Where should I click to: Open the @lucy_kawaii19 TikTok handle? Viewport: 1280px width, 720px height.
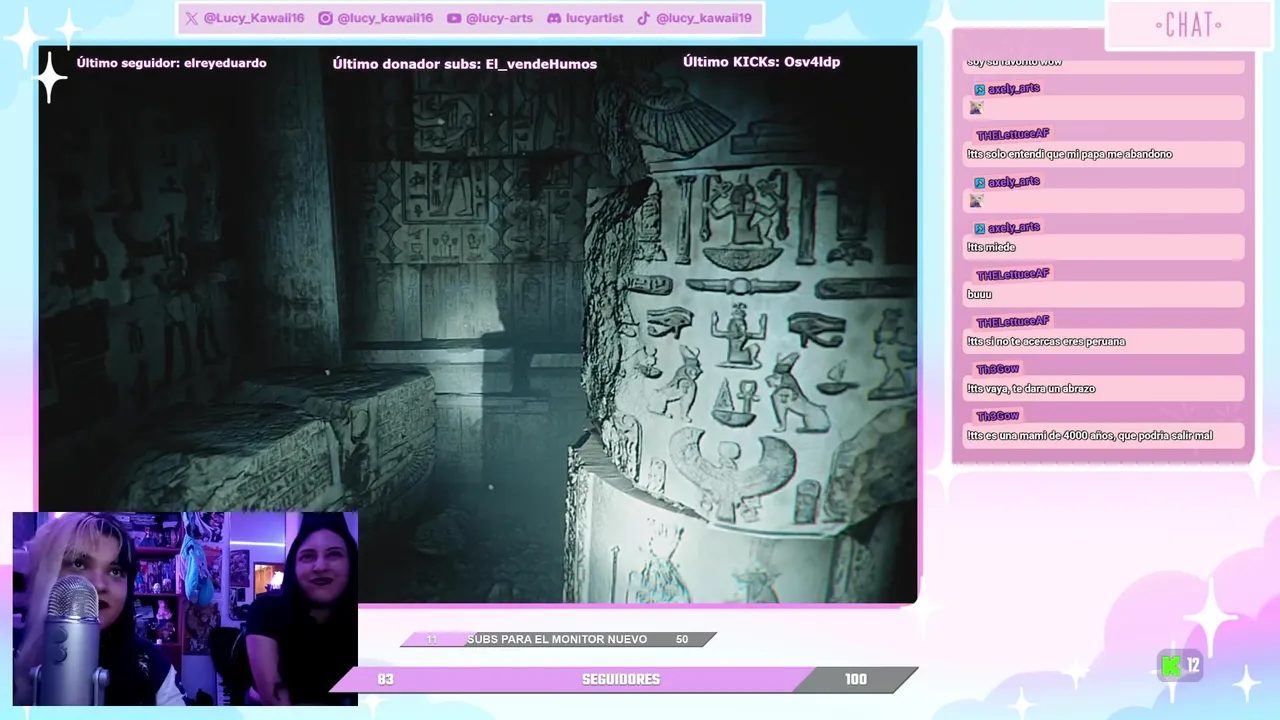pyautogui.click(x=704, y=18)
